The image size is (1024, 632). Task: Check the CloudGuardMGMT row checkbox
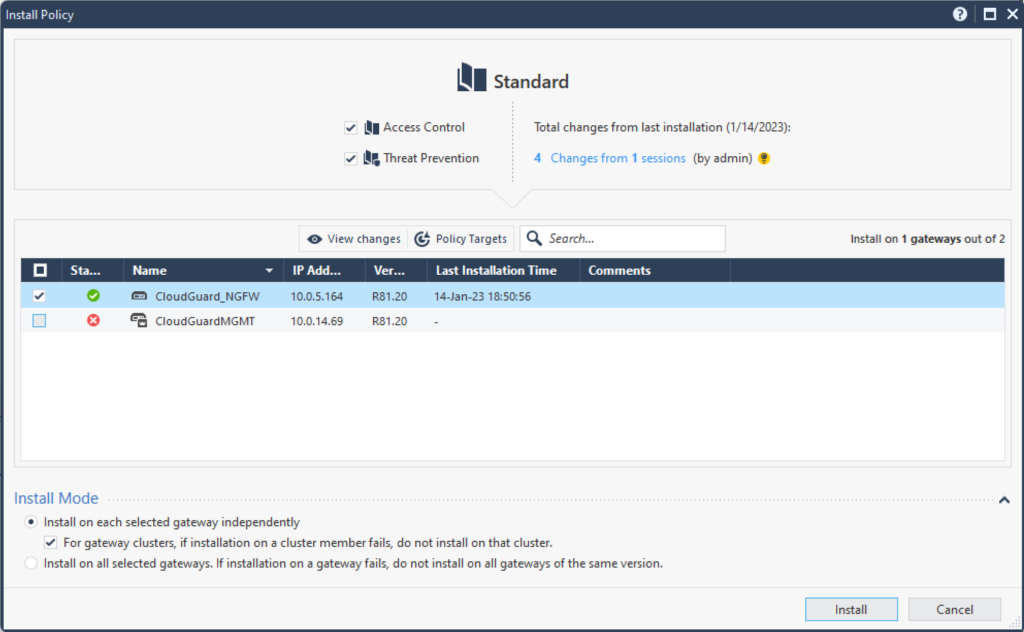click(38, 320)
